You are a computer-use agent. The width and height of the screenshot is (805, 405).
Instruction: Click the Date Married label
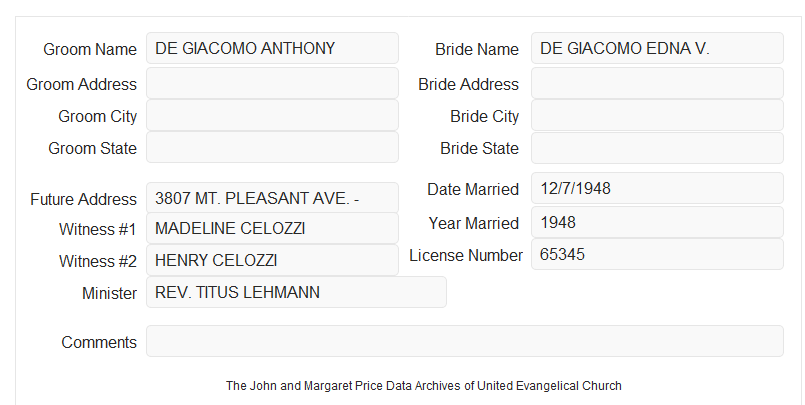click(x=473, y=189)
